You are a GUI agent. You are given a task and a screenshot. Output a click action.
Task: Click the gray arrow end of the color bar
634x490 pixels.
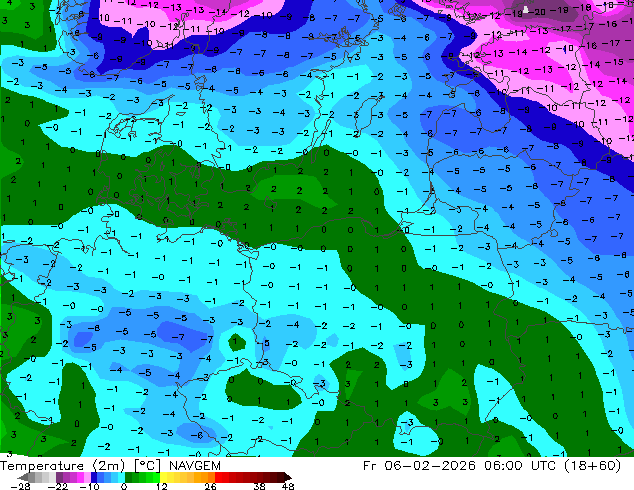23,477
